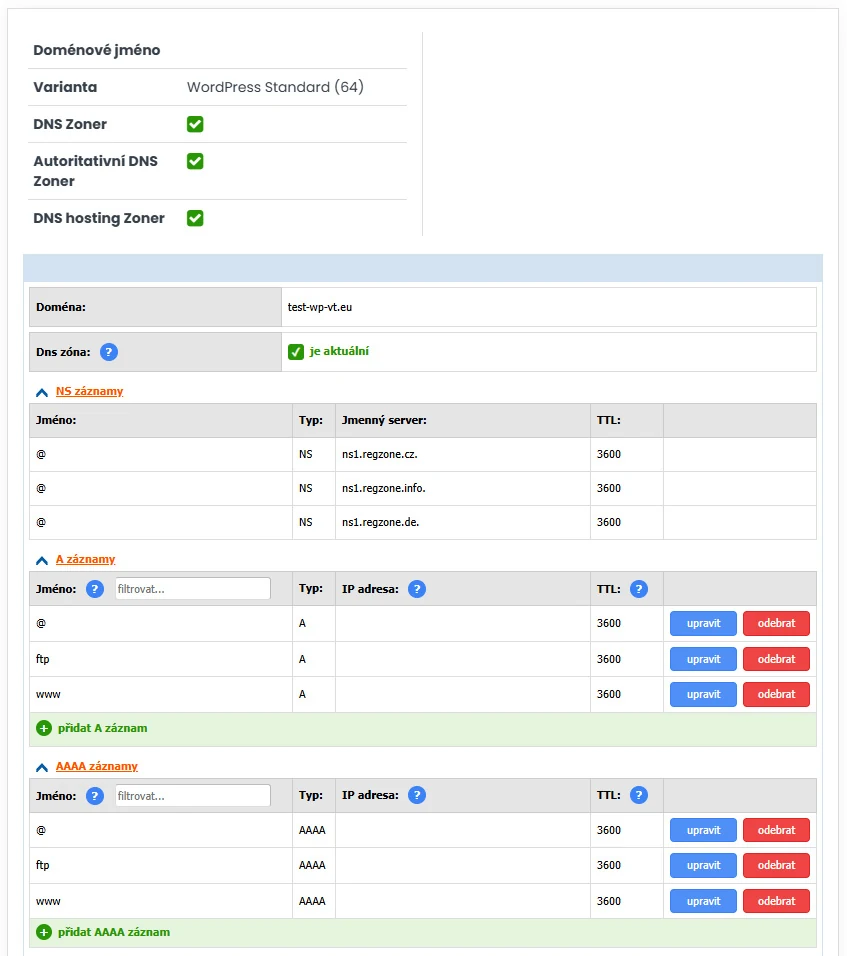This screenshot has height=956, width=847.
Task: Click IP adresa help icon in AAAA záznamy
Action: pyautogui.click(x=417, y=796)
